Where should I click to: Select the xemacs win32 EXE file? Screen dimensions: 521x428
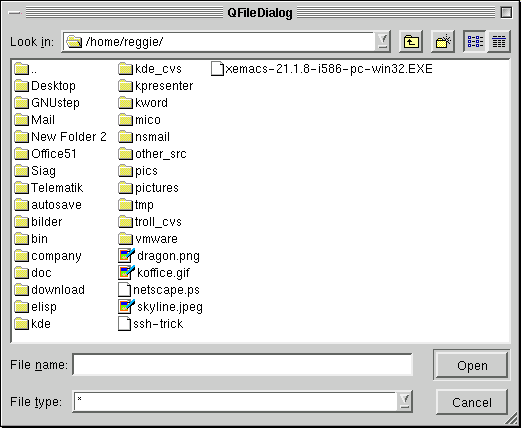322,69
